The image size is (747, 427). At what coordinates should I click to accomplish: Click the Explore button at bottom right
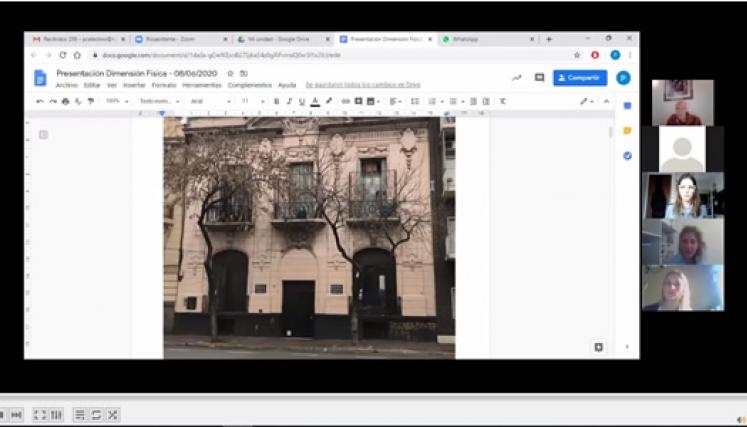(598, 347)
